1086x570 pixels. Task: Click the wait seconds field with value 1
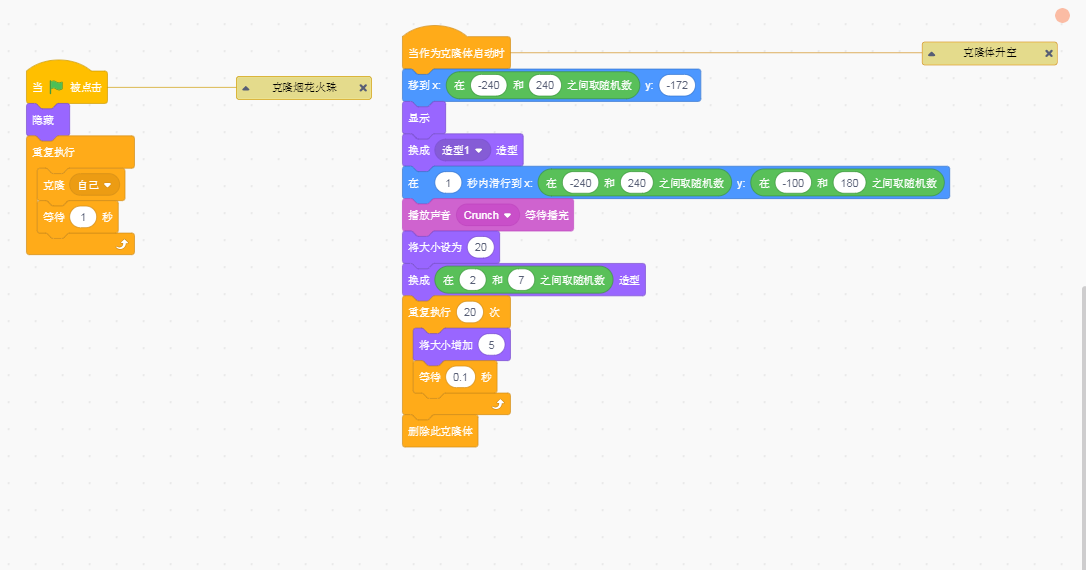[x=83, y=217]
